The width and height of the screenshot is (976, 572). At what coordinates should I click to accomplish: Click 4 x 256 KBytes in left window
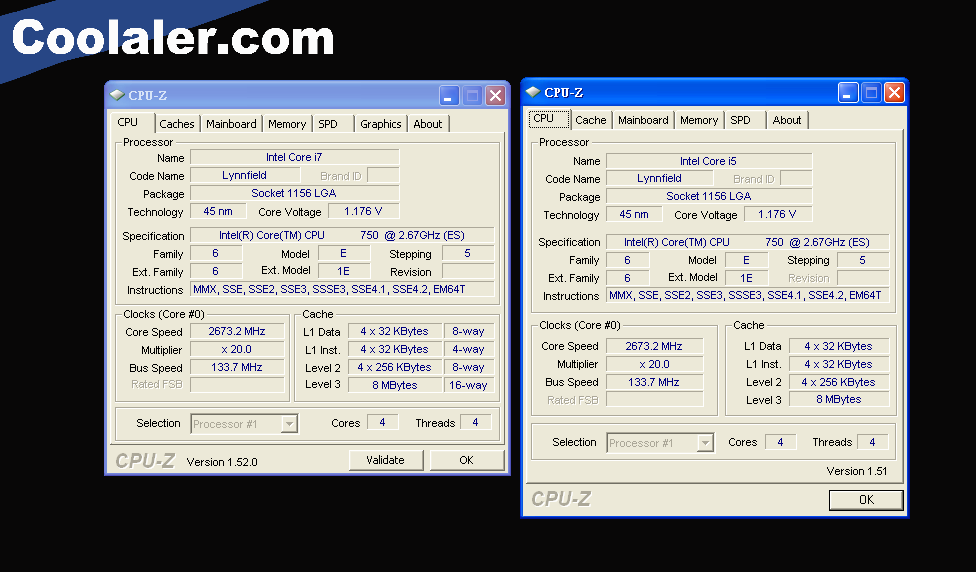[x=395, y=367]
